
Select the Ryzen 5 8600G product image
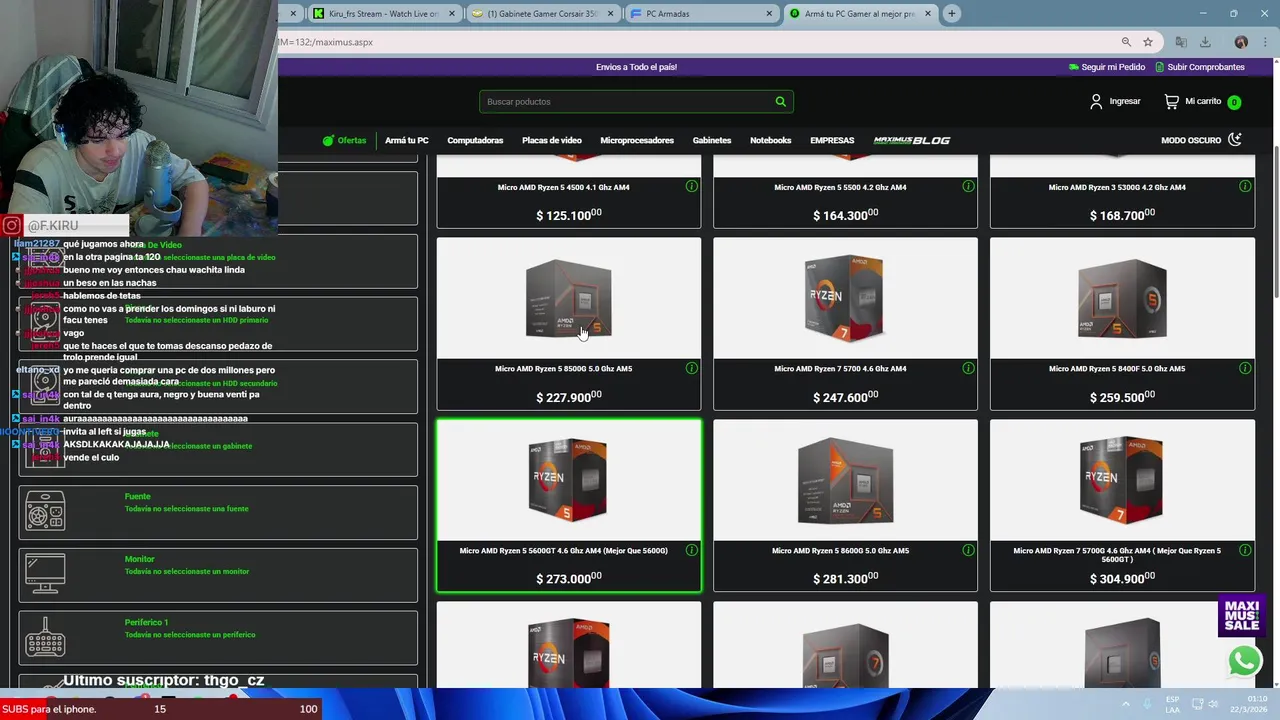[x=845, y=480]
